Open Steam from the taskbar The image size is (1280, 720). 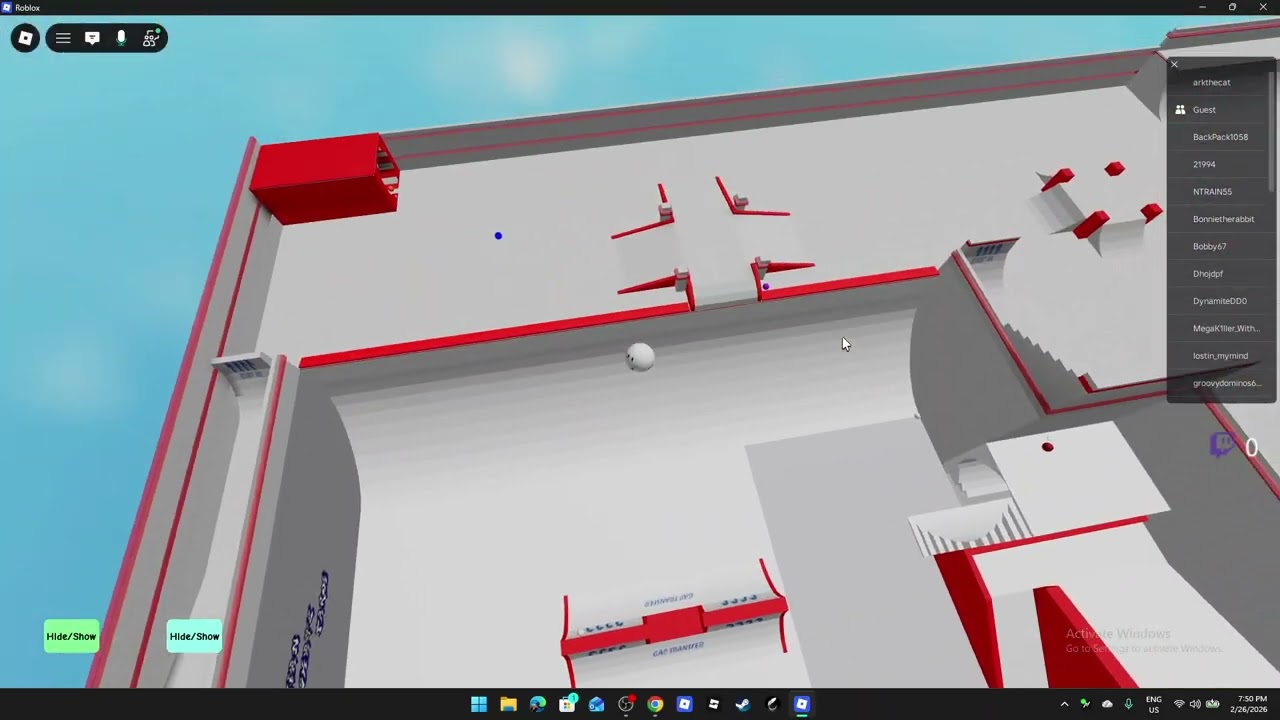[x=743, y=704]
